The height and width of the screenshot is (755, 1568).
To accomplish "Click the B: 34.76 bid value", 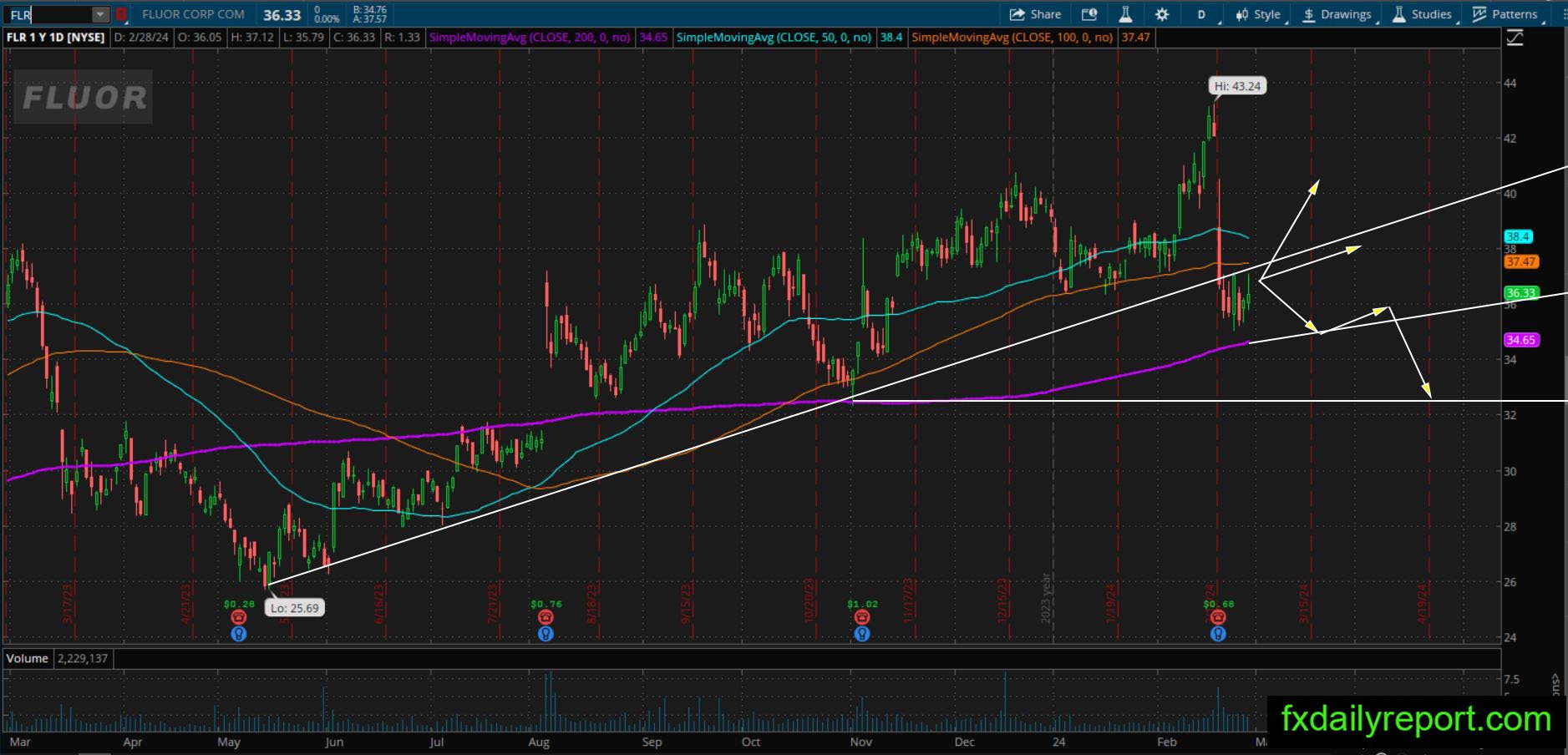I will click(369, 9).
